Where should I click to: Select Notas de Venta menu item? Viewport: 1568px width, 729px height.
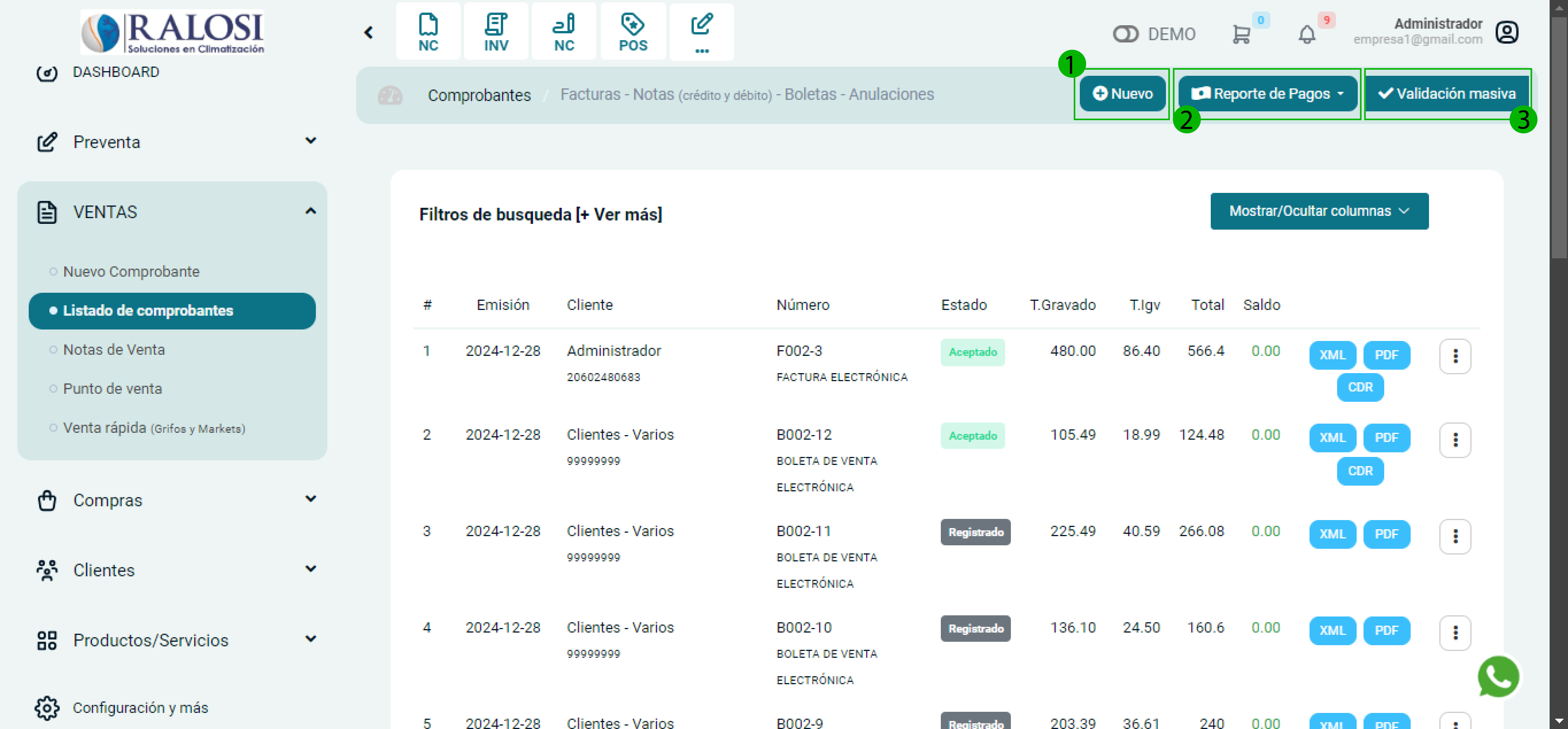pyautogui.click(x=114, y=349)
